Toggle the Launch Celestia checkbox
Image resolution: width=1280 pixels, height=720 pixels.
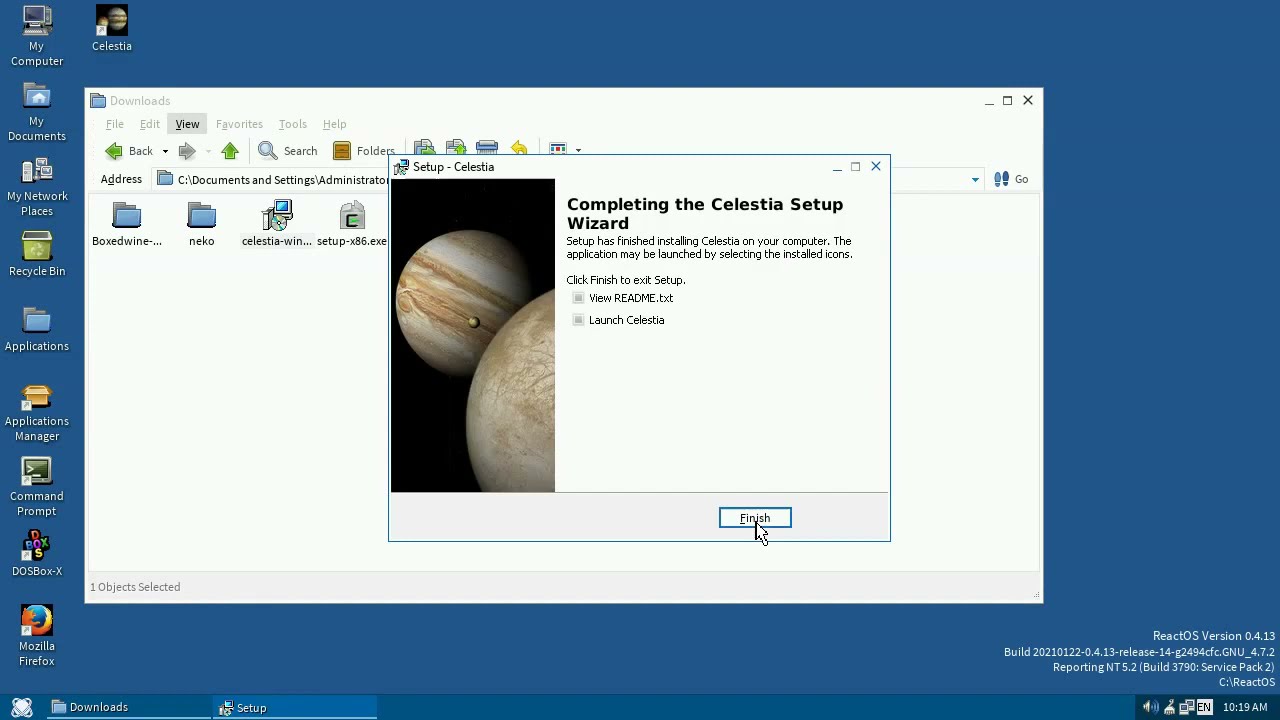[x=579, y=320]
